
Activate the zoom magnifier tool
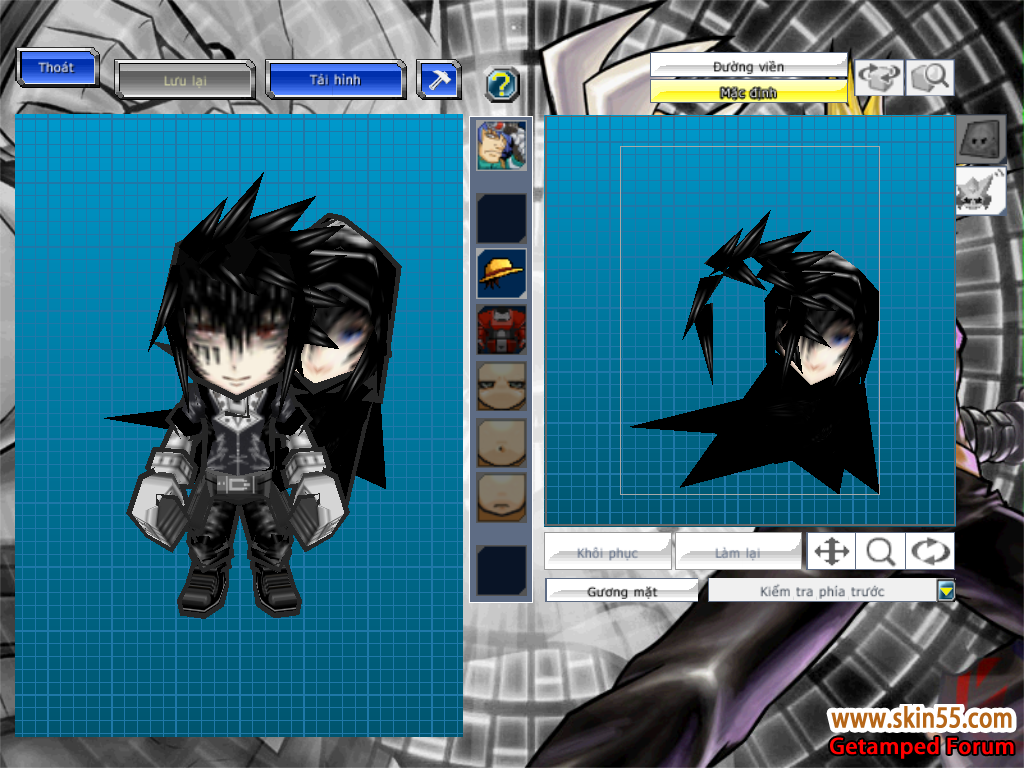(880, 551)
